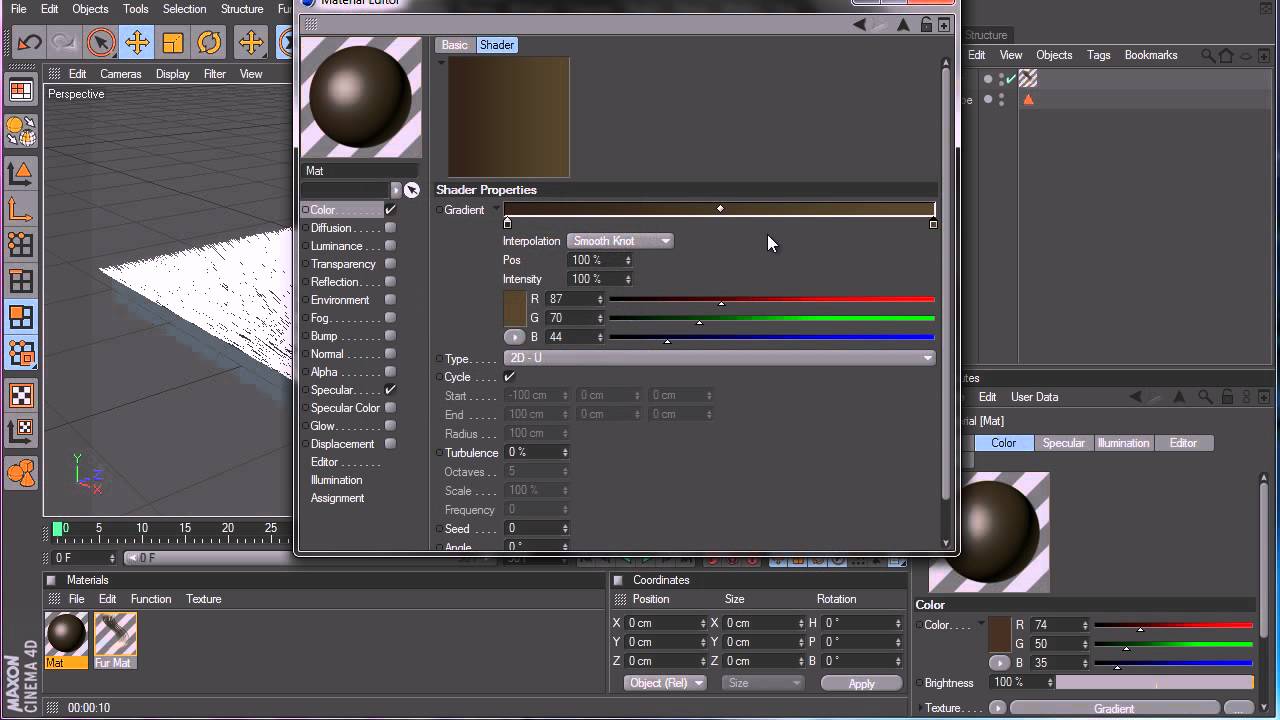The width and height of the screenshot is (1280, 720).
Task: Select the Scale tool
Action: coord(173,42)
